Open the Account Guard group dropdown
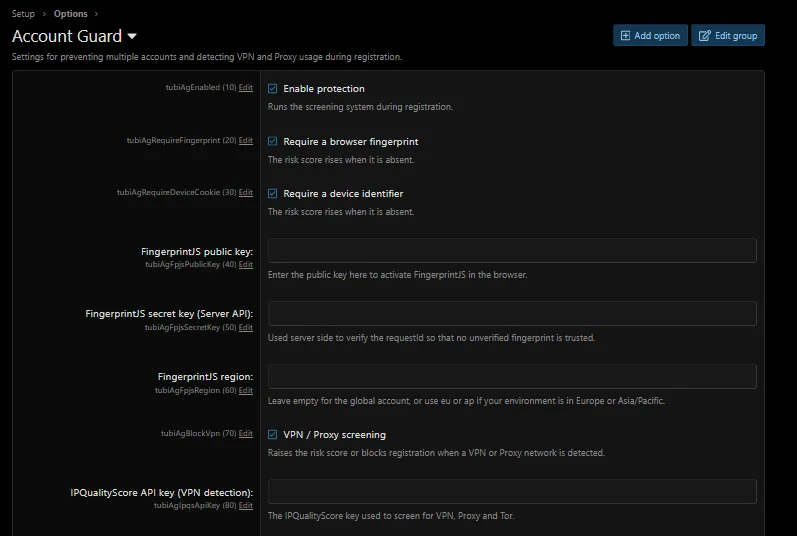The width and height of the screenshot is (797, 536). (132, 37)
